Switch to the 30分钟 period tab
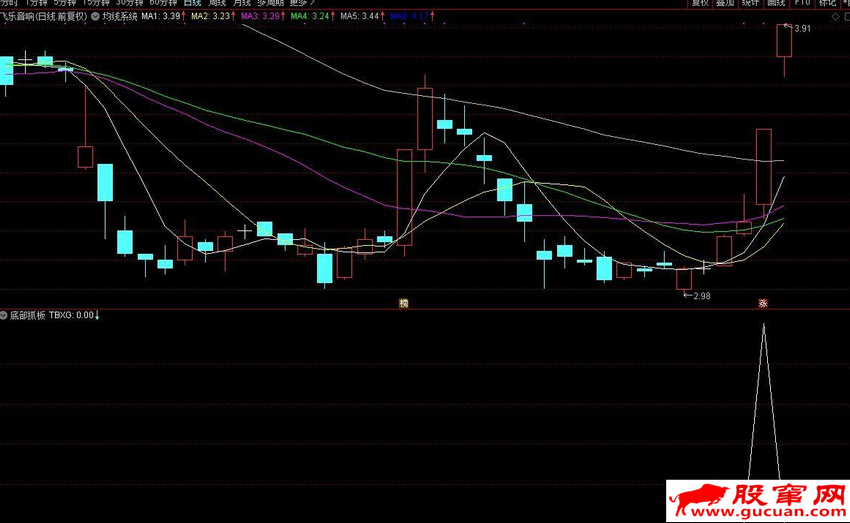 [x=130, y=3]
